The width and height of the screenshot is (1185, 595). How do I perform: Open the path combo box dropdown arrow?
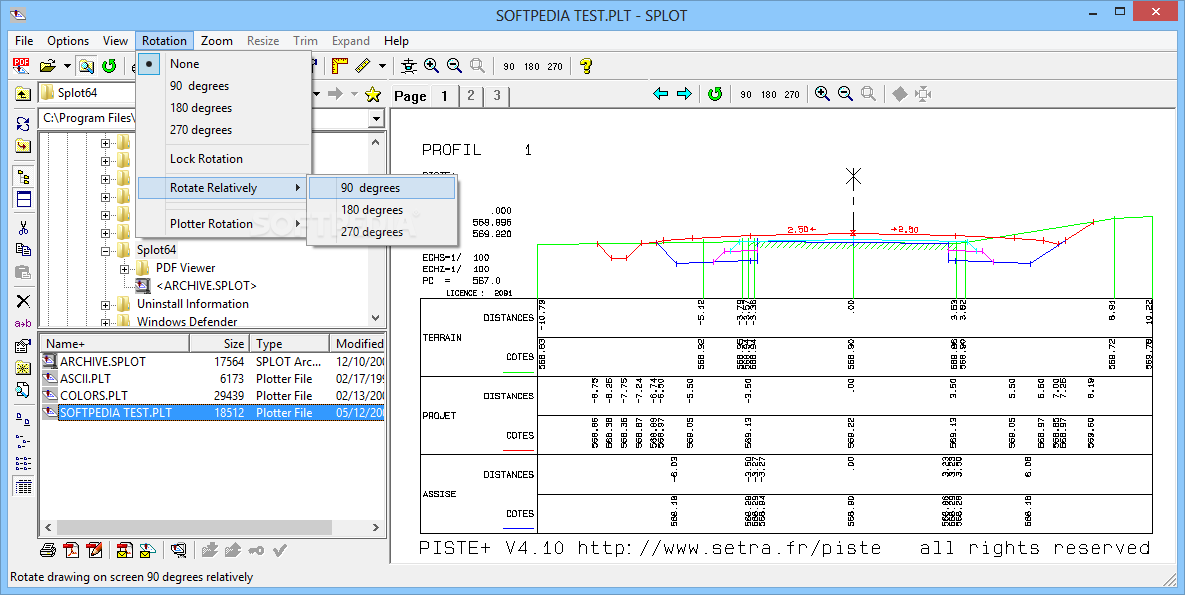376,118
